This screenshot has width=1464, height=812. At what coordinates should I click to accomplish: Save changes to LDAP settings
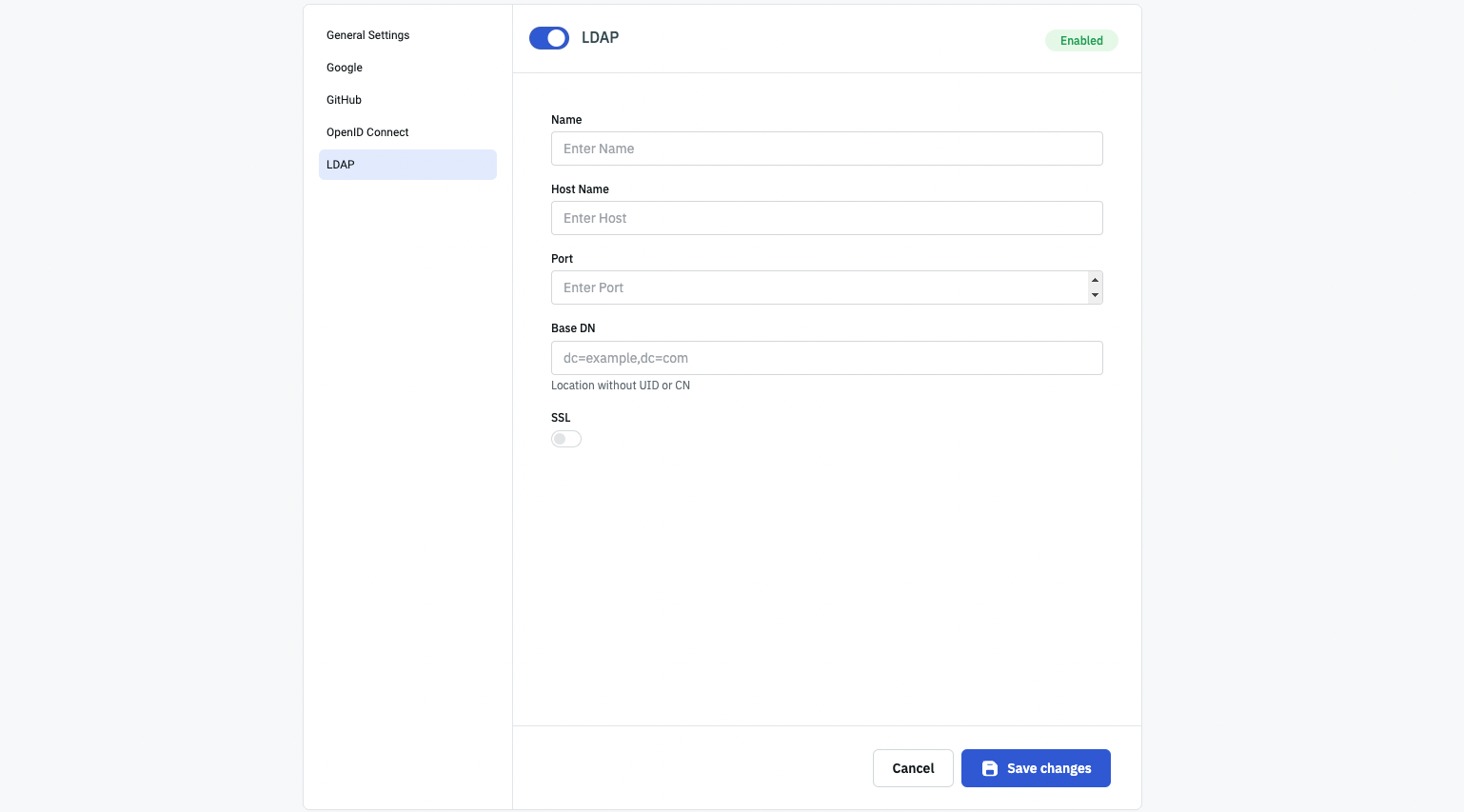click(1036, 768)
